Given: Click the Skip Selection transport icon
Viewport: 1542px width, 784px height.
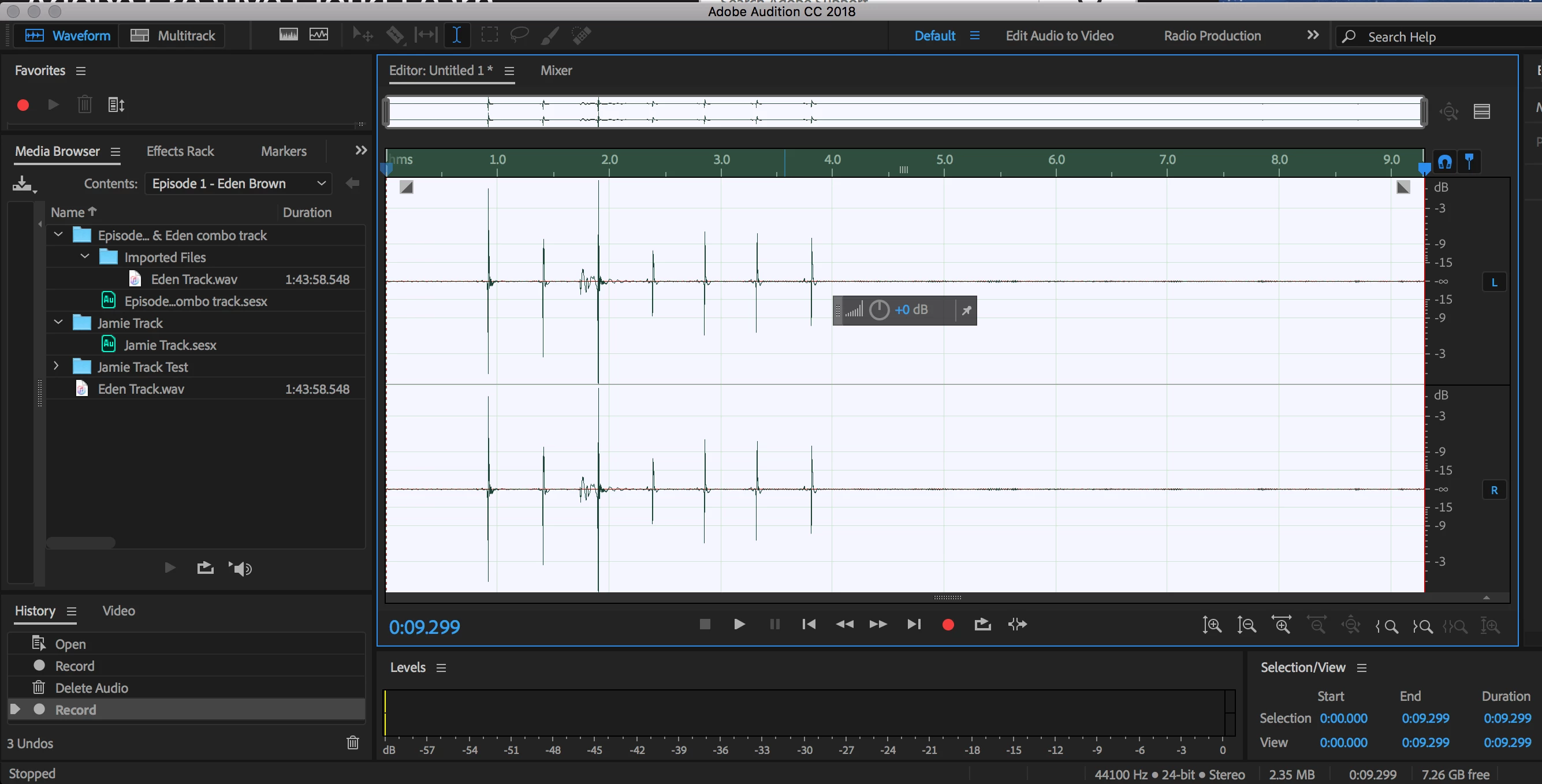Looking at the screenshot, I should [x=1017, y=624].
